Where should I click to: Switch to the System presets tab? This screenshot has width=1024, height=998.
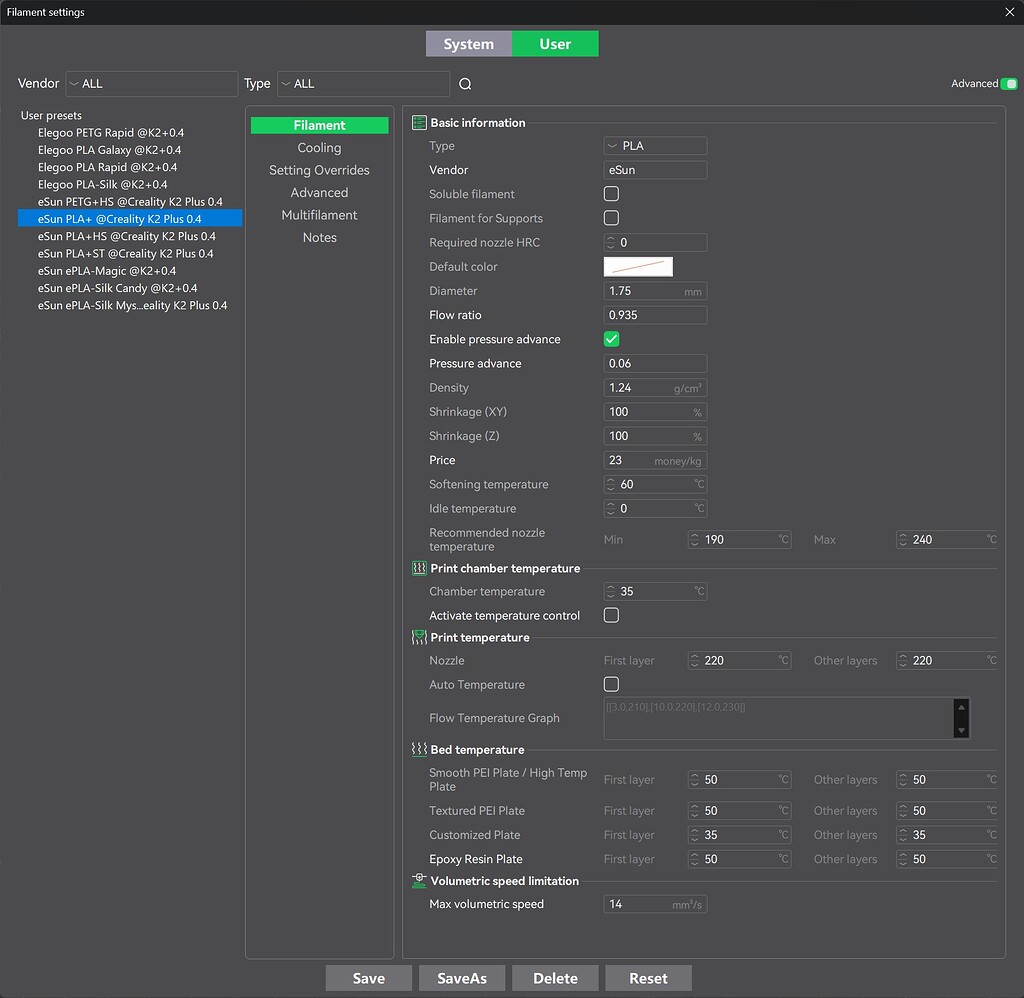468,44
